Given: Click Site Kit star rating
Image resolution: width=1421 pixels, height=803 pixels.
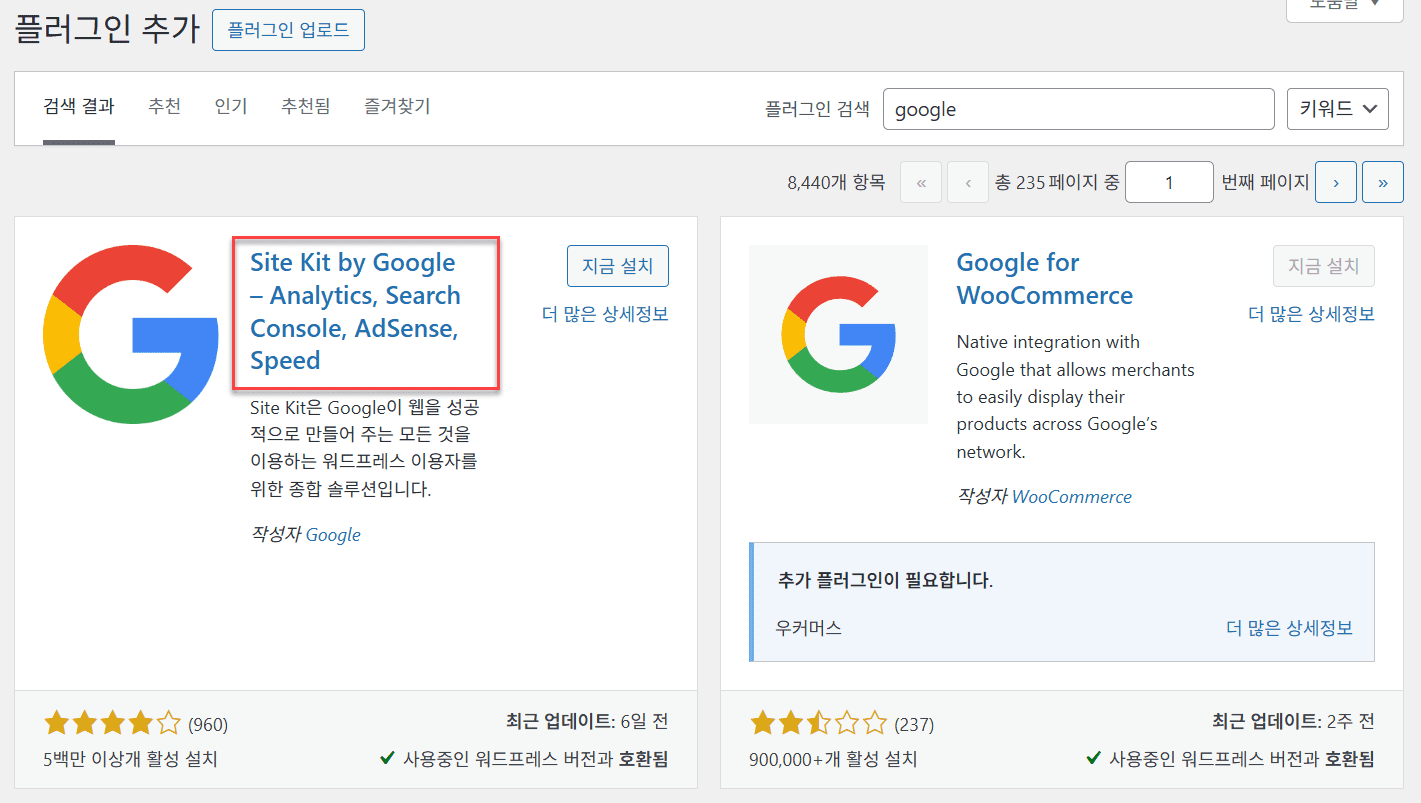Looking at the screenshot, I should (x=113, y=723).
